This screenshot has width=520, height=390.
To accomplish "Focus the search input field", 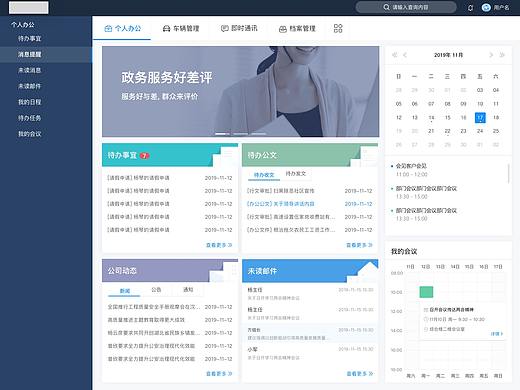I will pyautogui.click(x=406, y=7).
